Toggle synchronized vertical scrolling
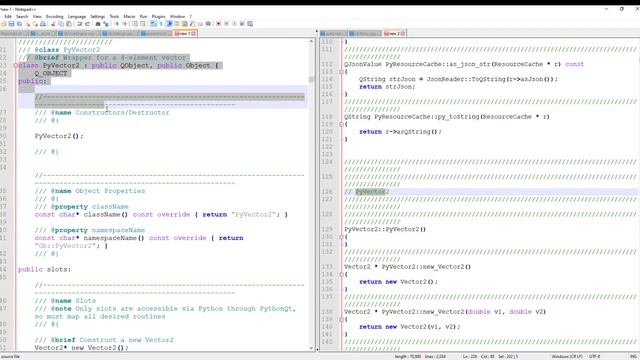 point(135,24)
